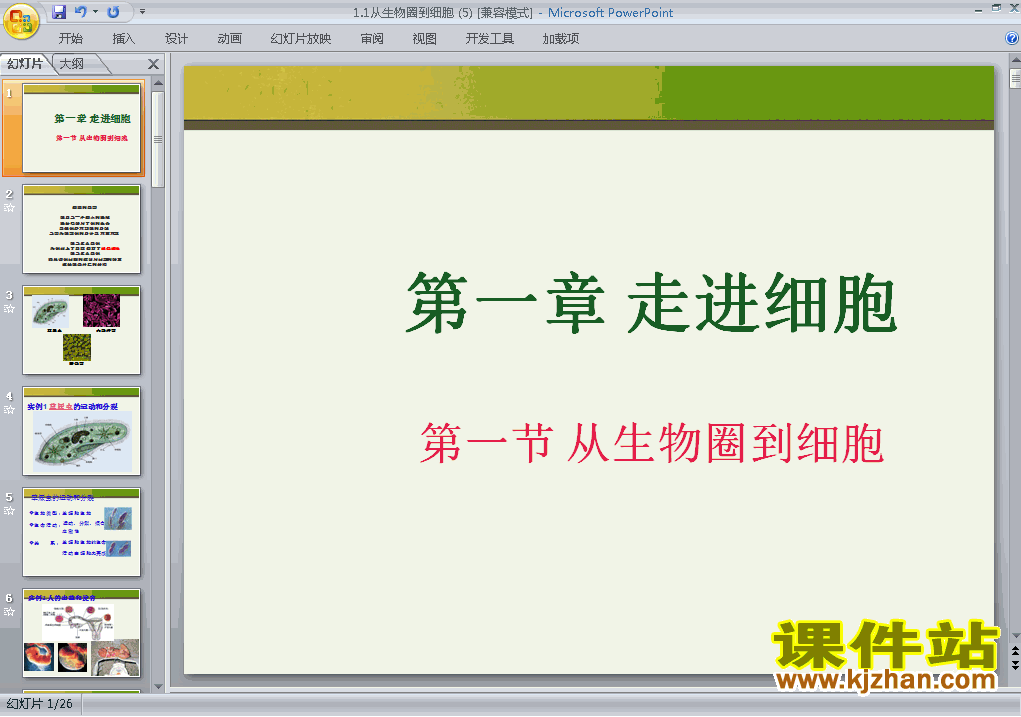Click the Save icon in quick access toolbar

59,12
